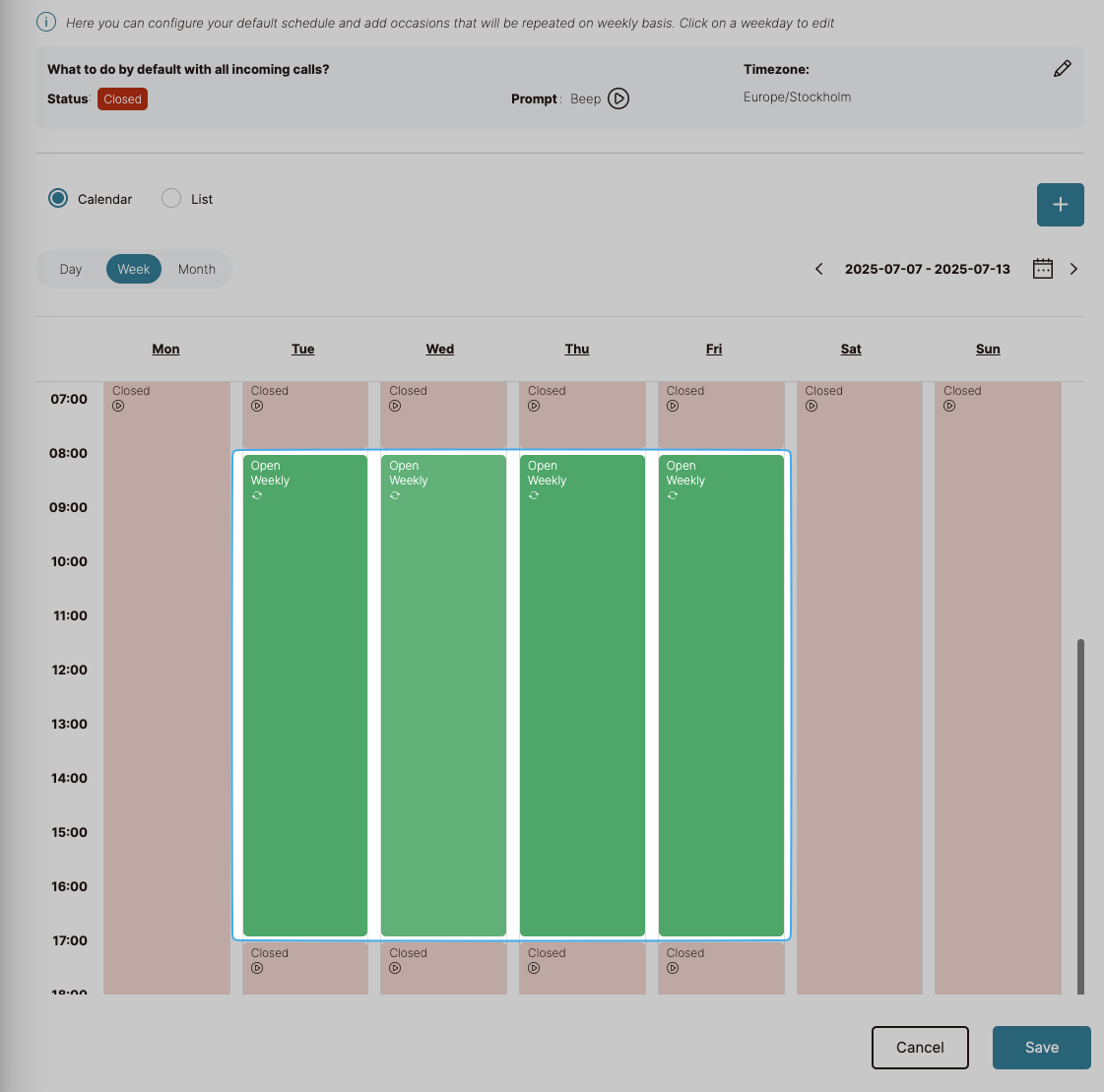Play the Beep prompt audio

coord(618,98)
